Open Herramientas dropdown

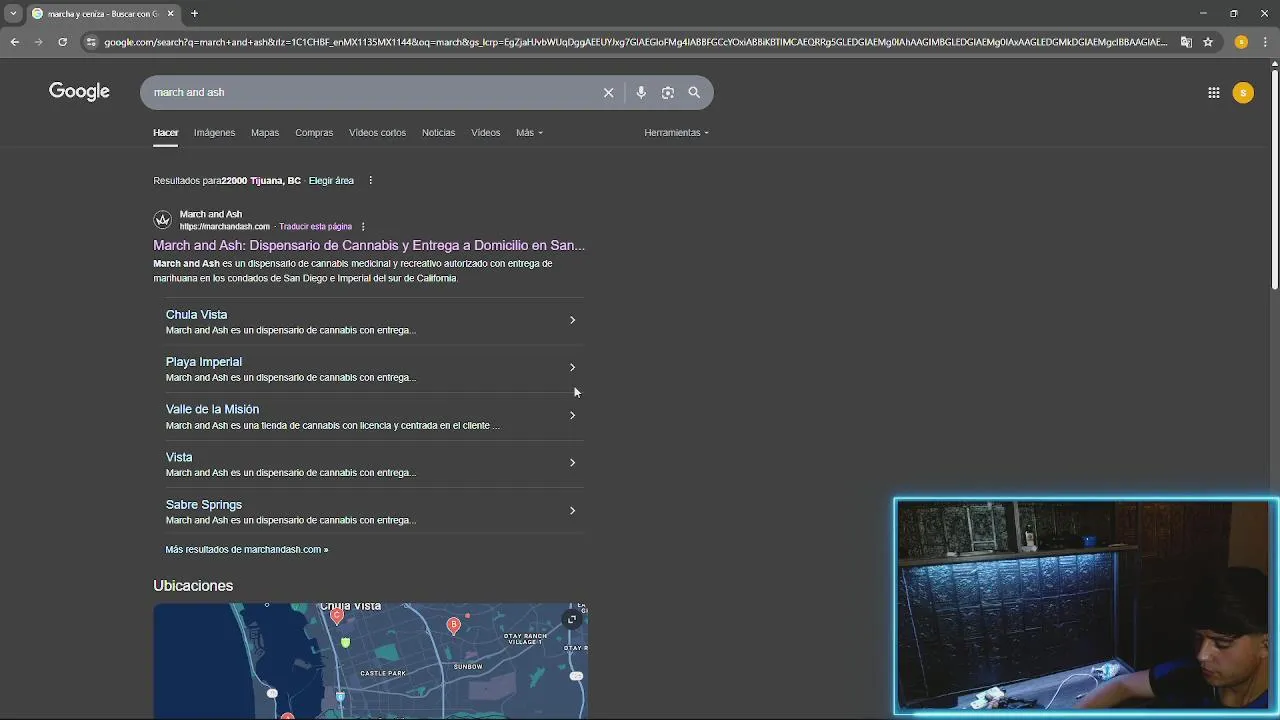click(x=677, y=132)
